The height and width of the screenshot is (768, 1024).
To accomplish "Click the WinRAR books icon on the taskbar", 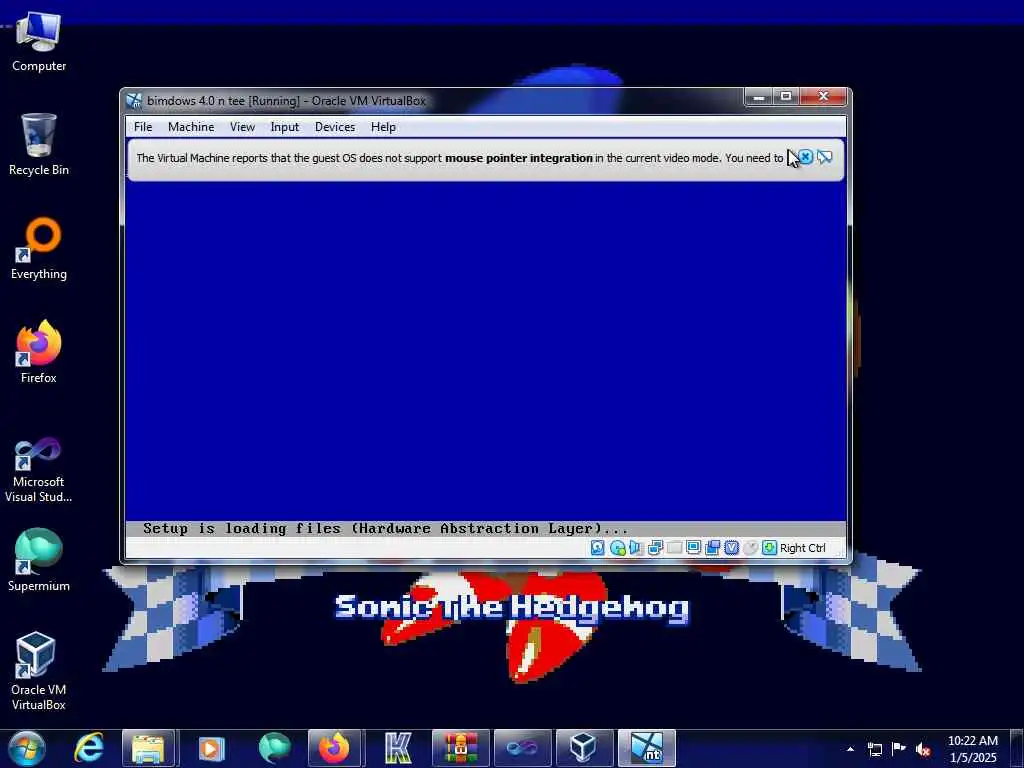I will (460, 748).
